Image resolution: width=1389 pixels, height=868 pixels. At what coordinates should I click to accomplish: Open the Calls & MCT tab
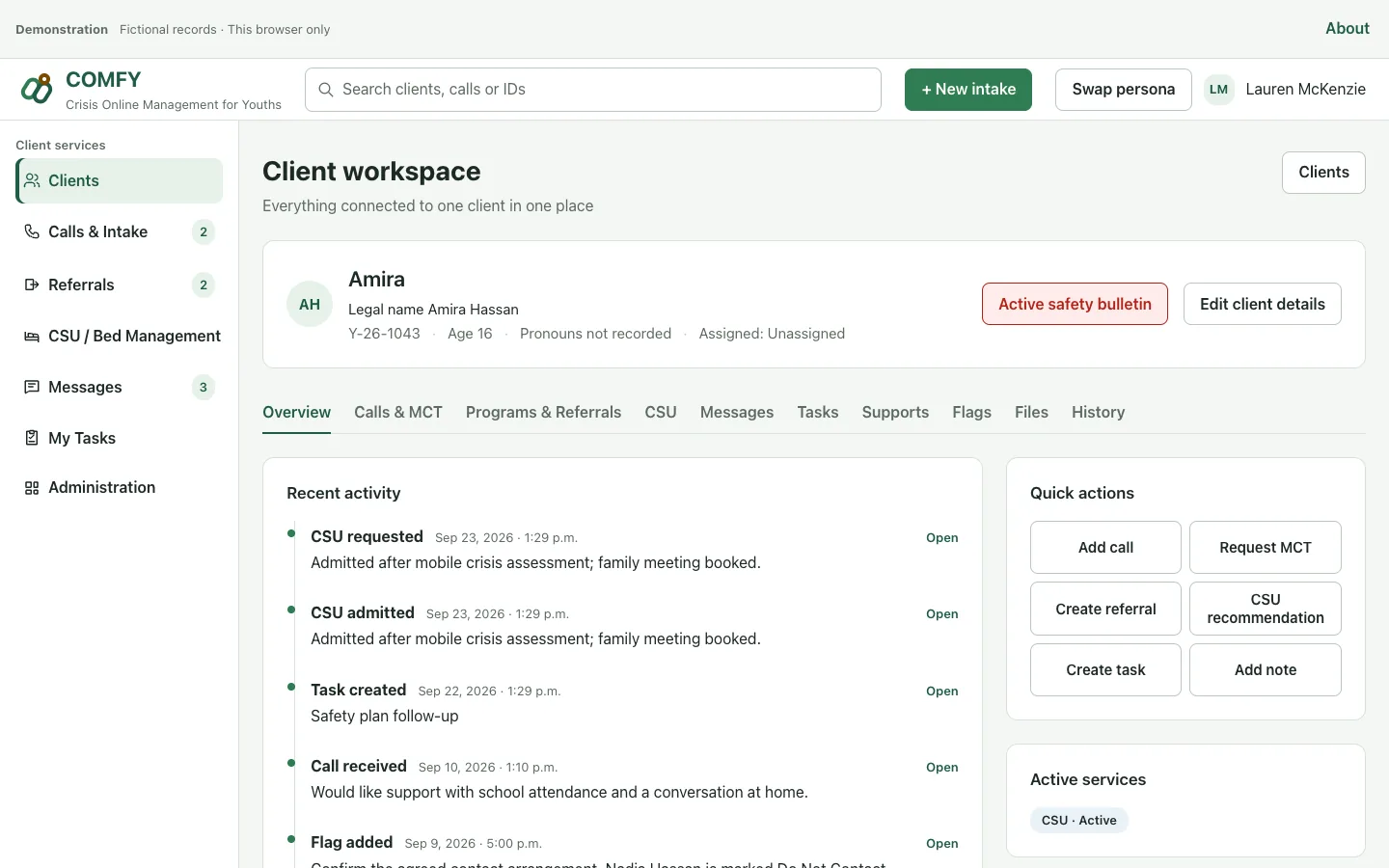[398, 412]
